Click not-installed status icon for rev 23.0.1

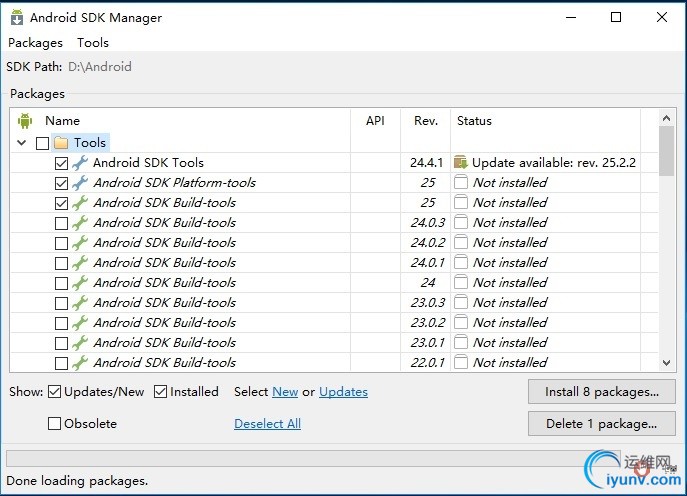coord(460,342)
